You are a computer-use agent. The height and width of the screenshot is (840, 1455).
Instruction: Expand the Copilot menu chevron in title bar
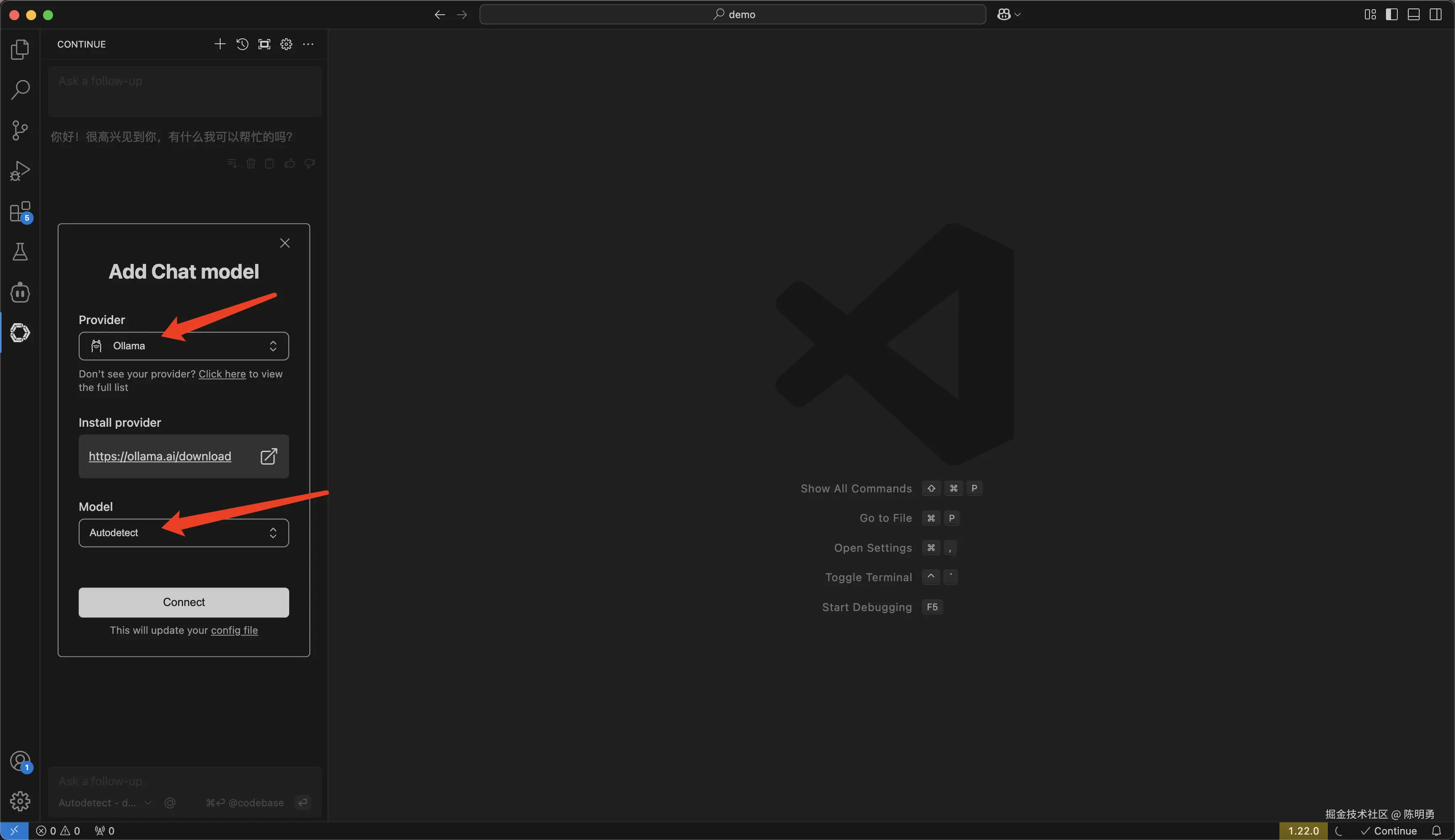click(x=1018, y=14)
